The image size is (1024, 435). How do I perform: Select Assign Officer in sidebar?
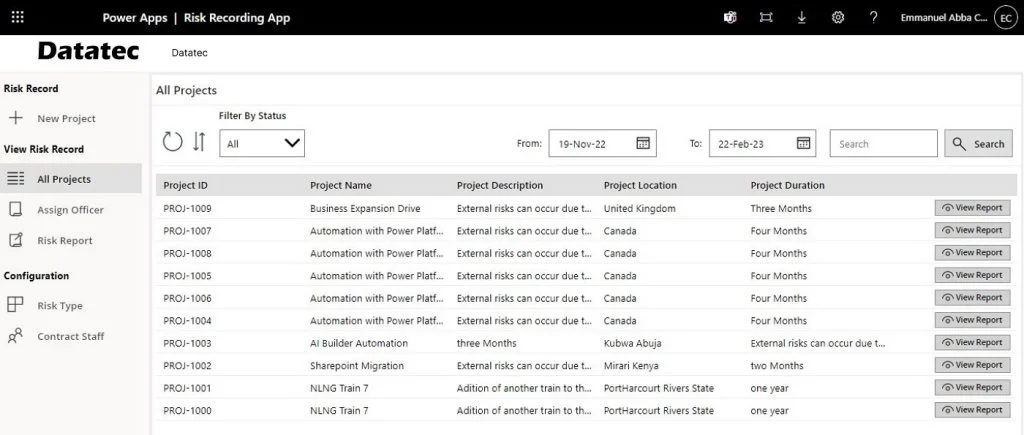[x=70, y=210]
